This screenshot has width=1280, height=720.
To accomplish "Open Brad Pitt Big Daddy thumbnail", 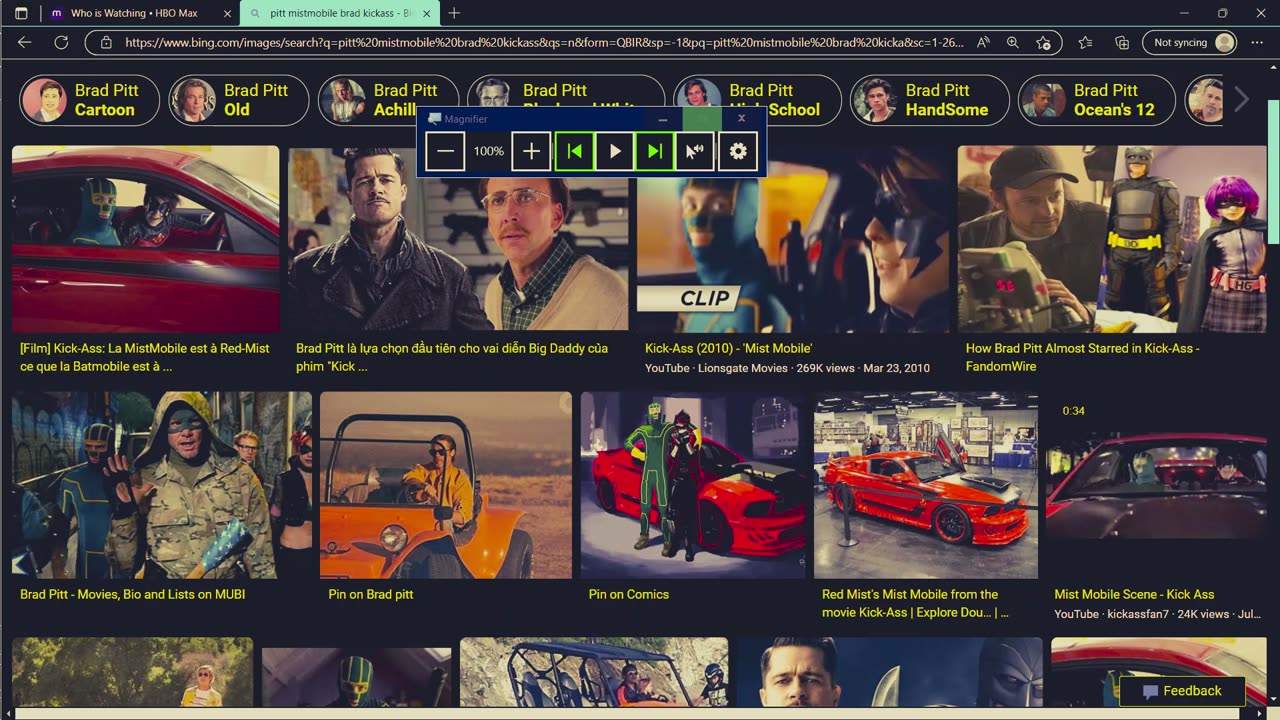I will click(x=458, y=255).
